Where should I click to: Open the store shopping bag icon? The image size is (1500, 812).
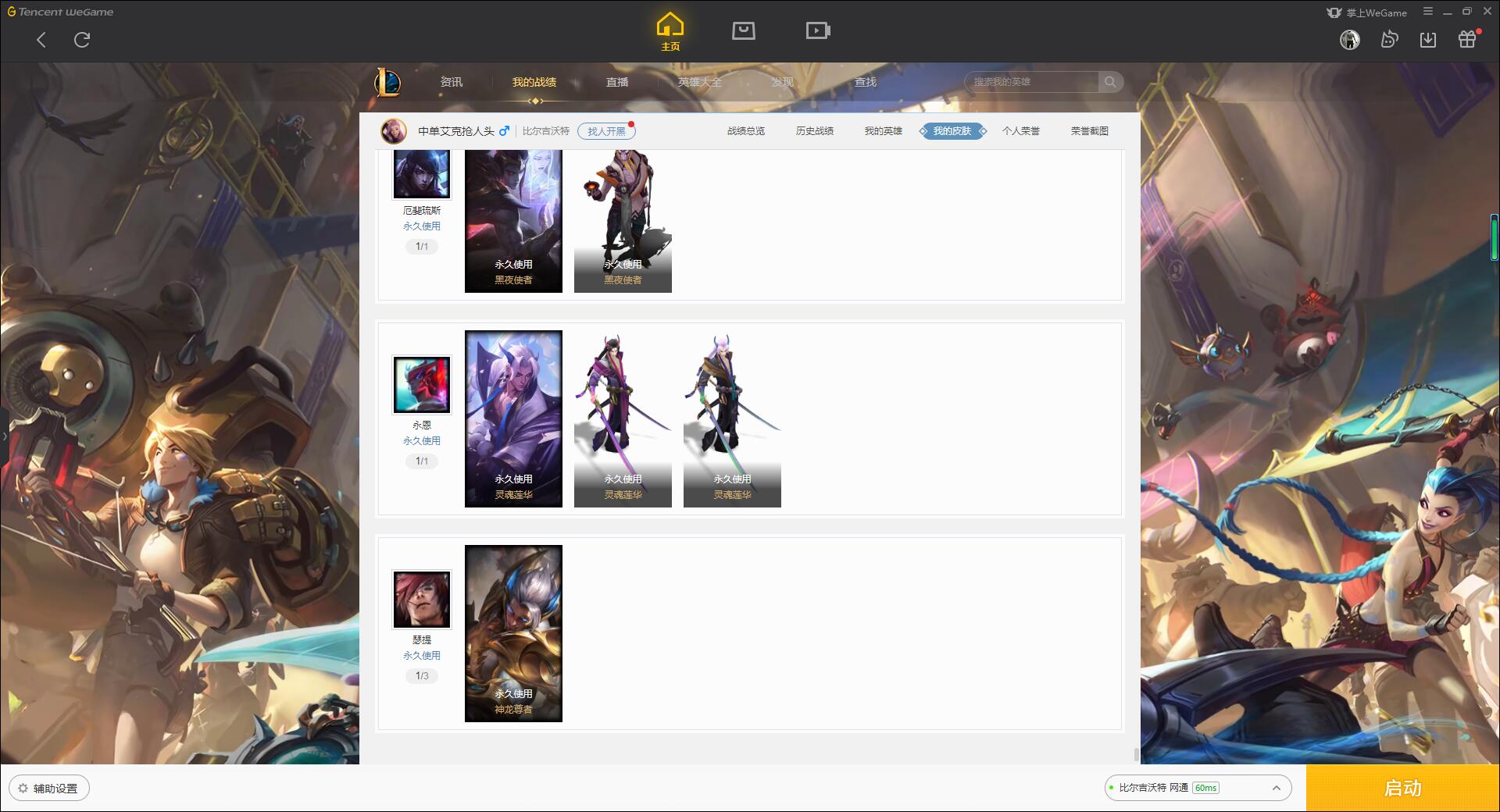(744, 31)
